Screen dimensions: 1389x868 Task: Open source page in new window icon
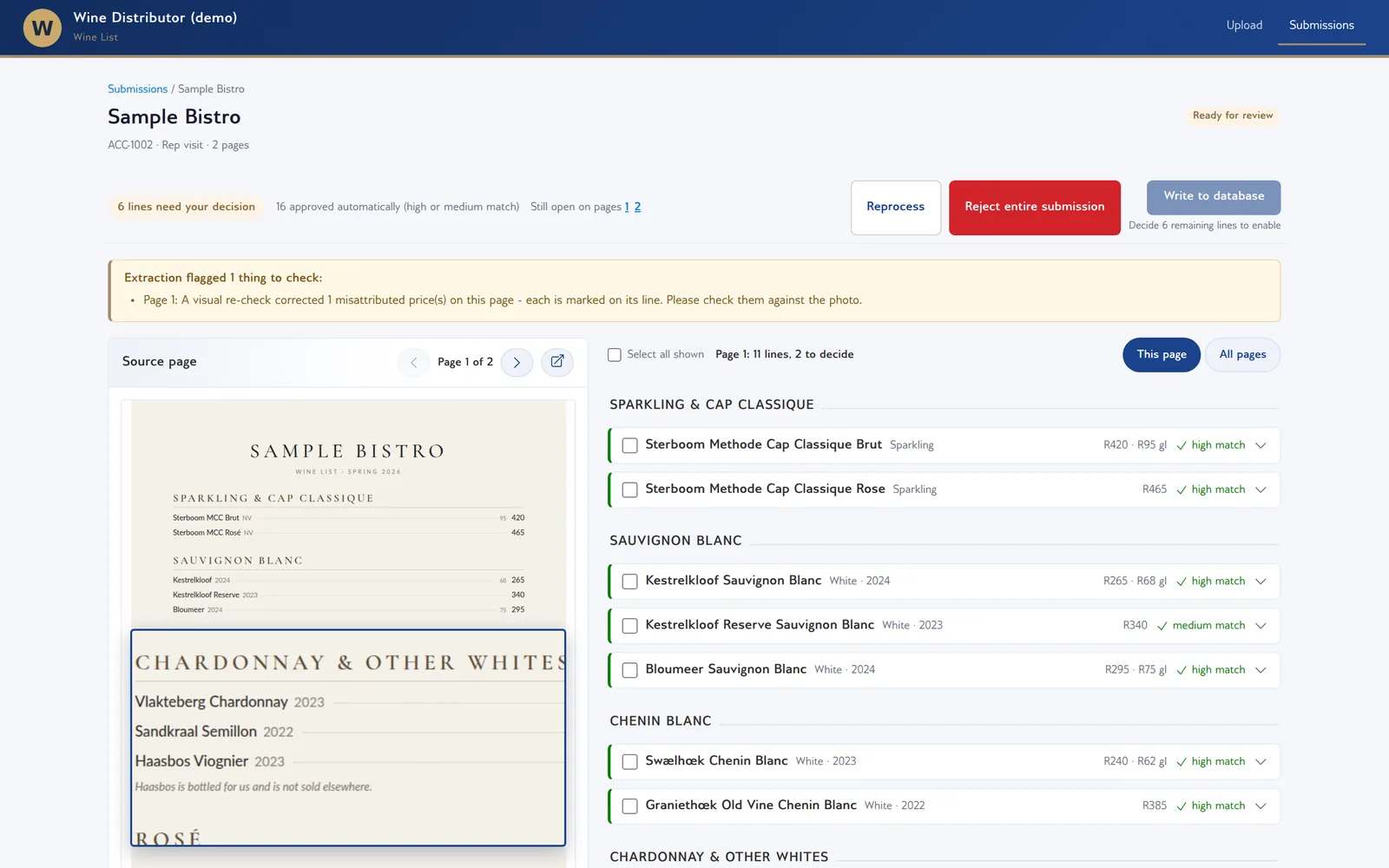click(557, 362)
